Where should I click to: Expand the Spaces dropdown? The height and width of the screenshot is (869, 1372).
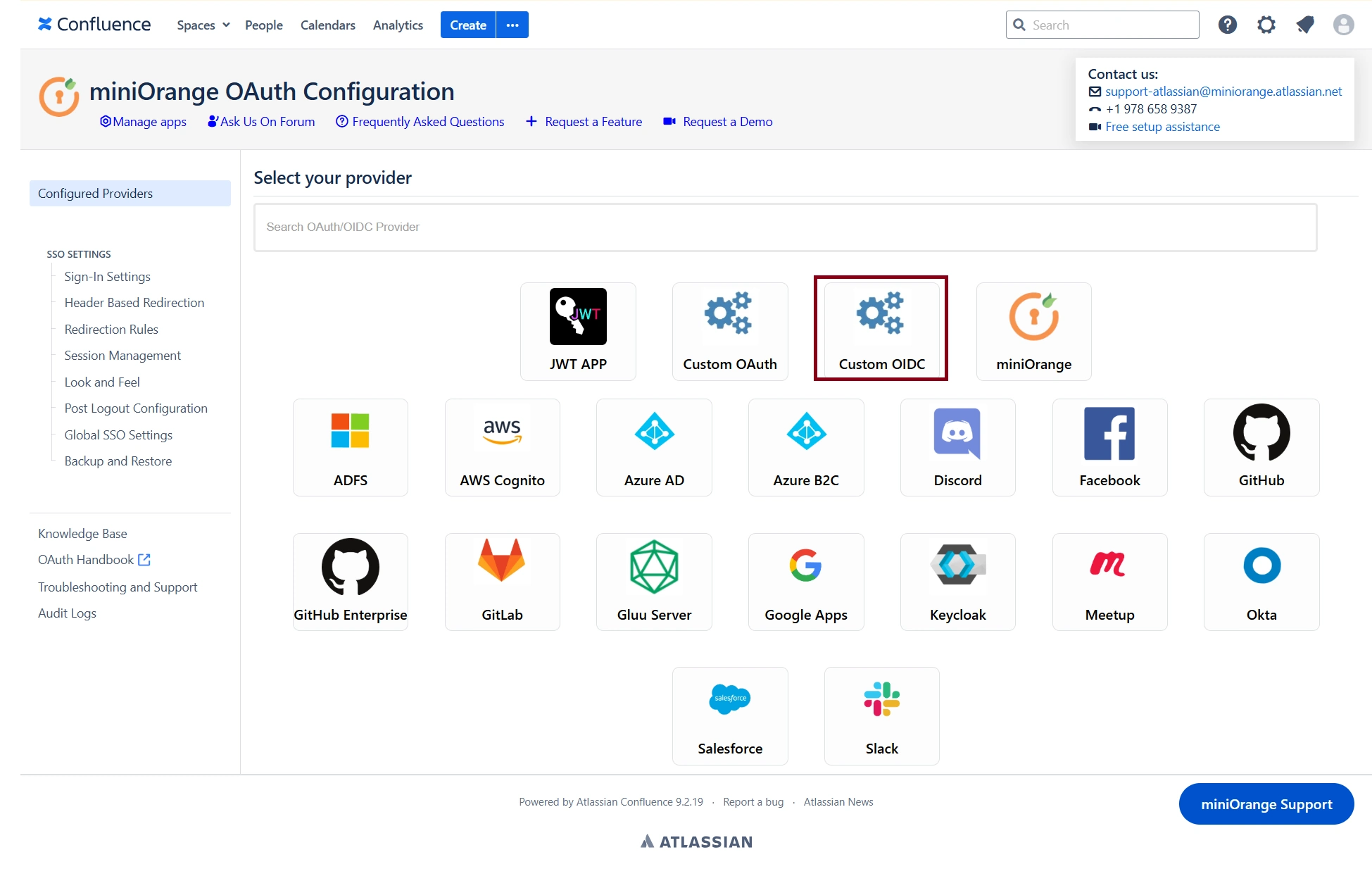tap(203, 25)
